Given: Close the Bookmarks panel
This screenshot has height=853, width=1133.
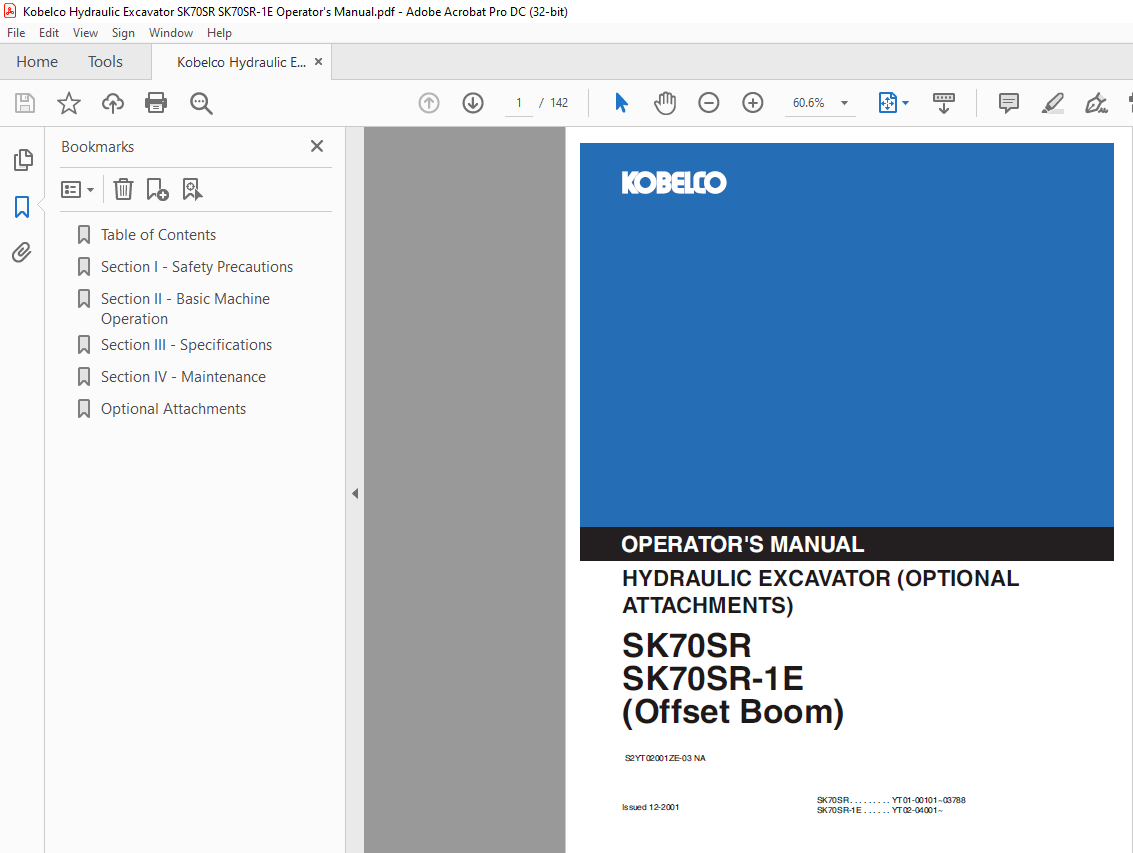Looking at the screenshot, I should [x=316, y=146].
